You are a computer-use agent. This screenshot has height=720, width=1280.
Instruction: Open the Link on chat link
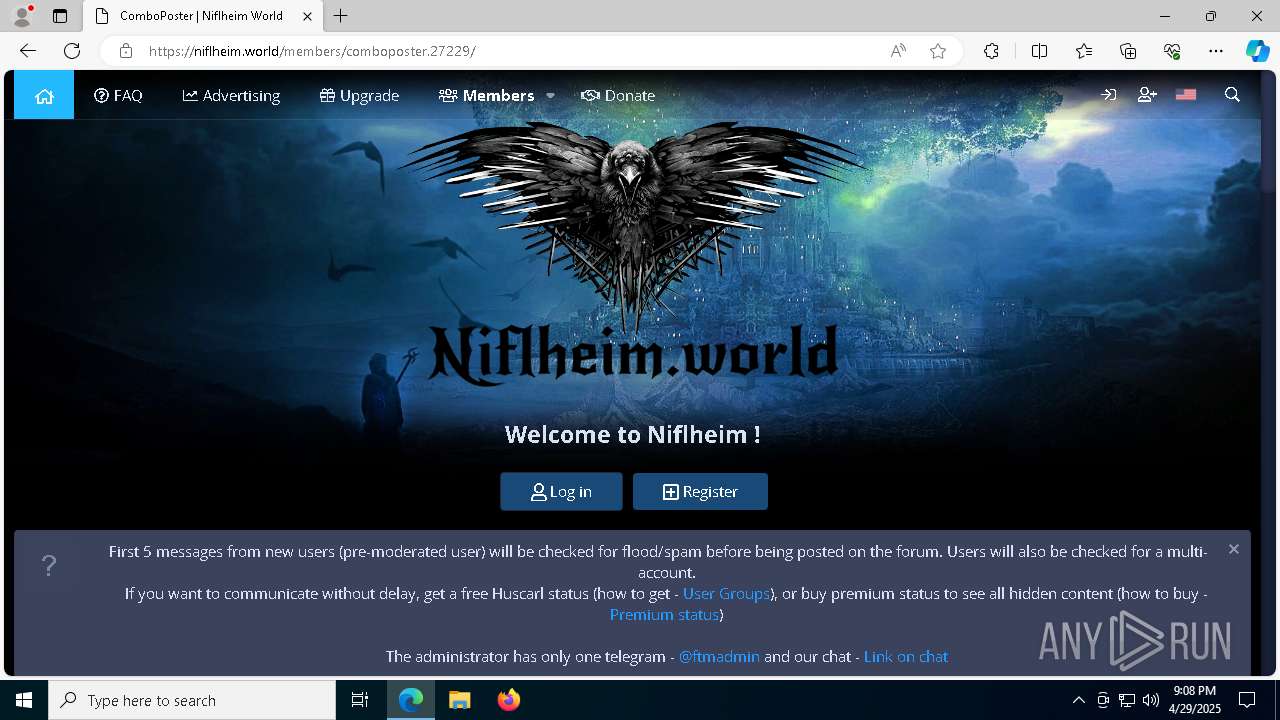[x=906, y=657]
